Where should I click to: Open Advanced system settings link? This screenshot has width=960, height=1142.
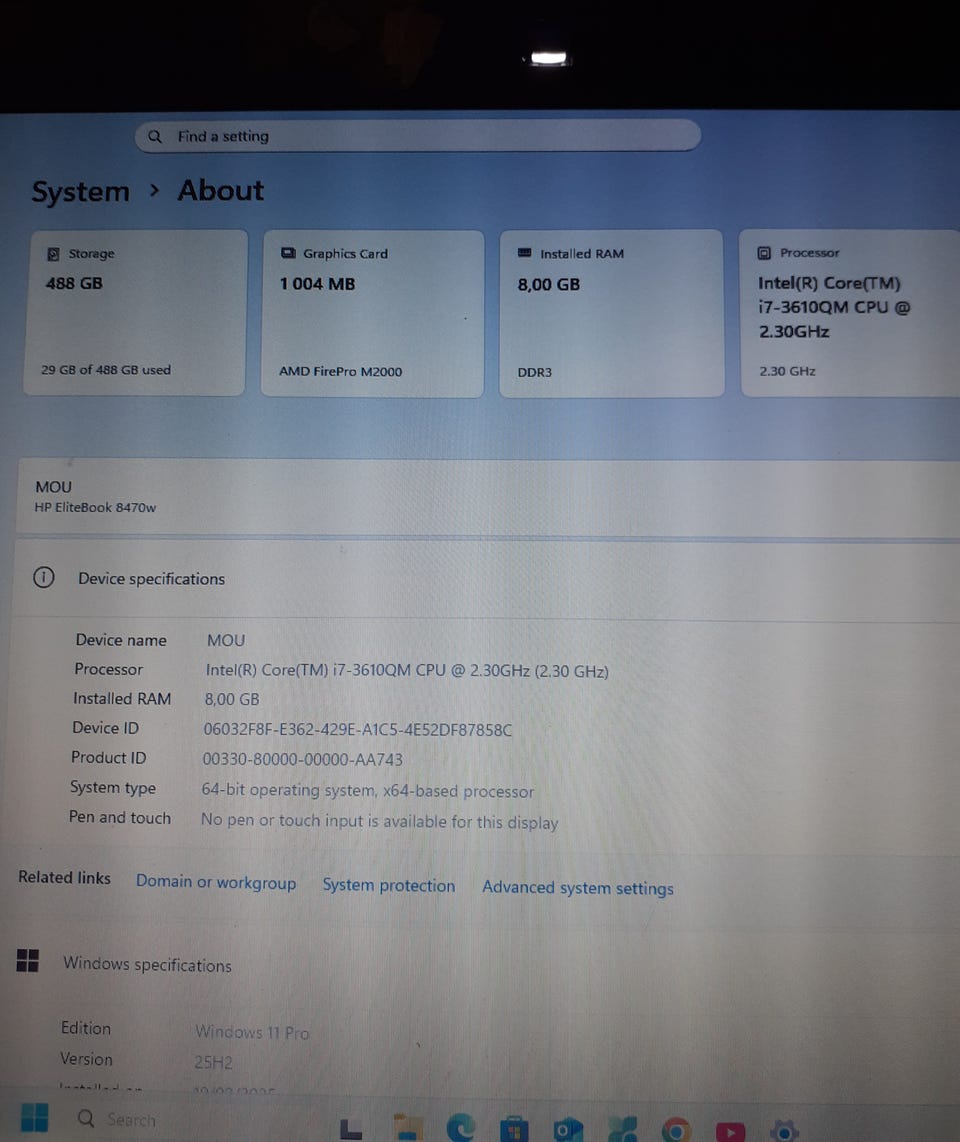coord(578,888)
